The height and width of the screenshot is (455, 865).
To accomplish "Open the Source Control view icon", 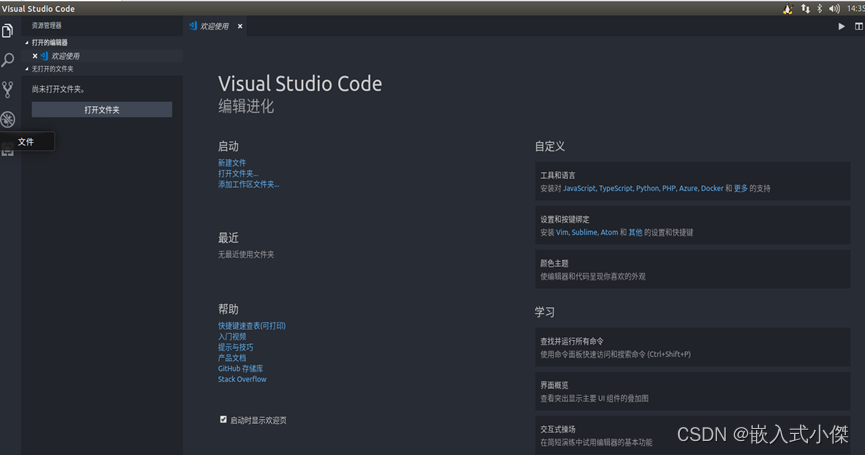I will [8, 89].
